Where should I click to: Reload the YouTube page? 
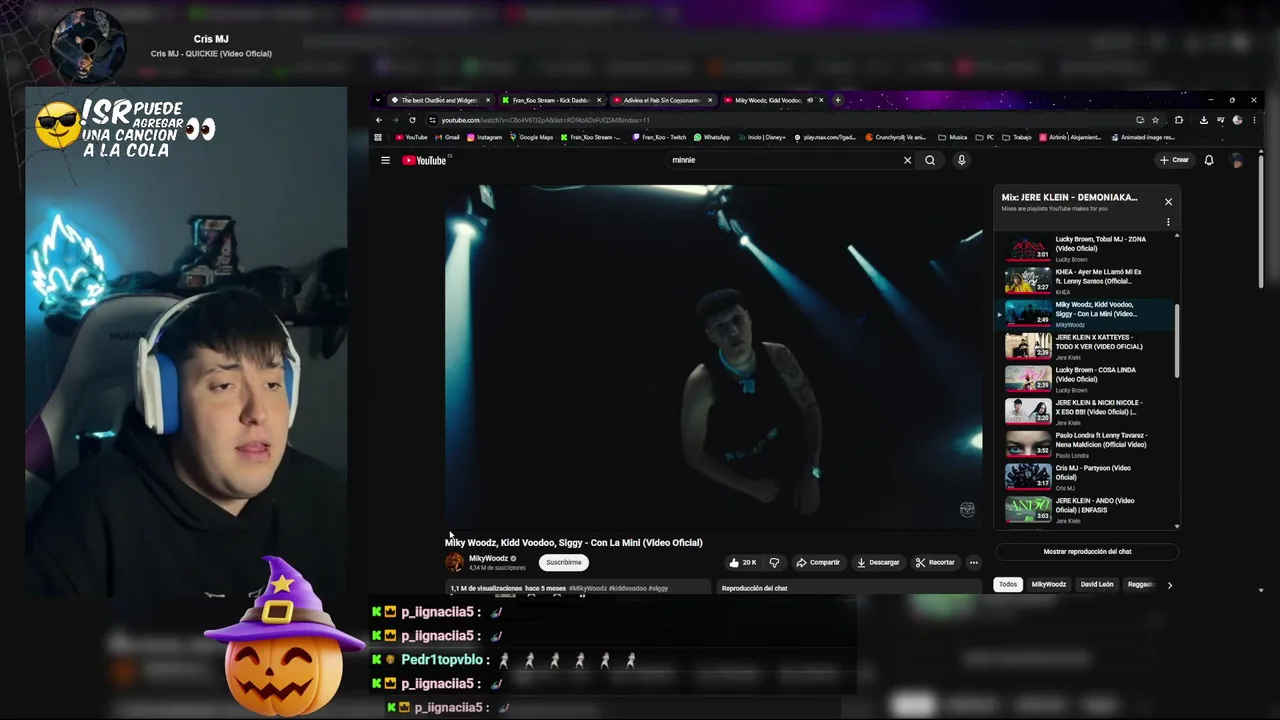(412, 120)
